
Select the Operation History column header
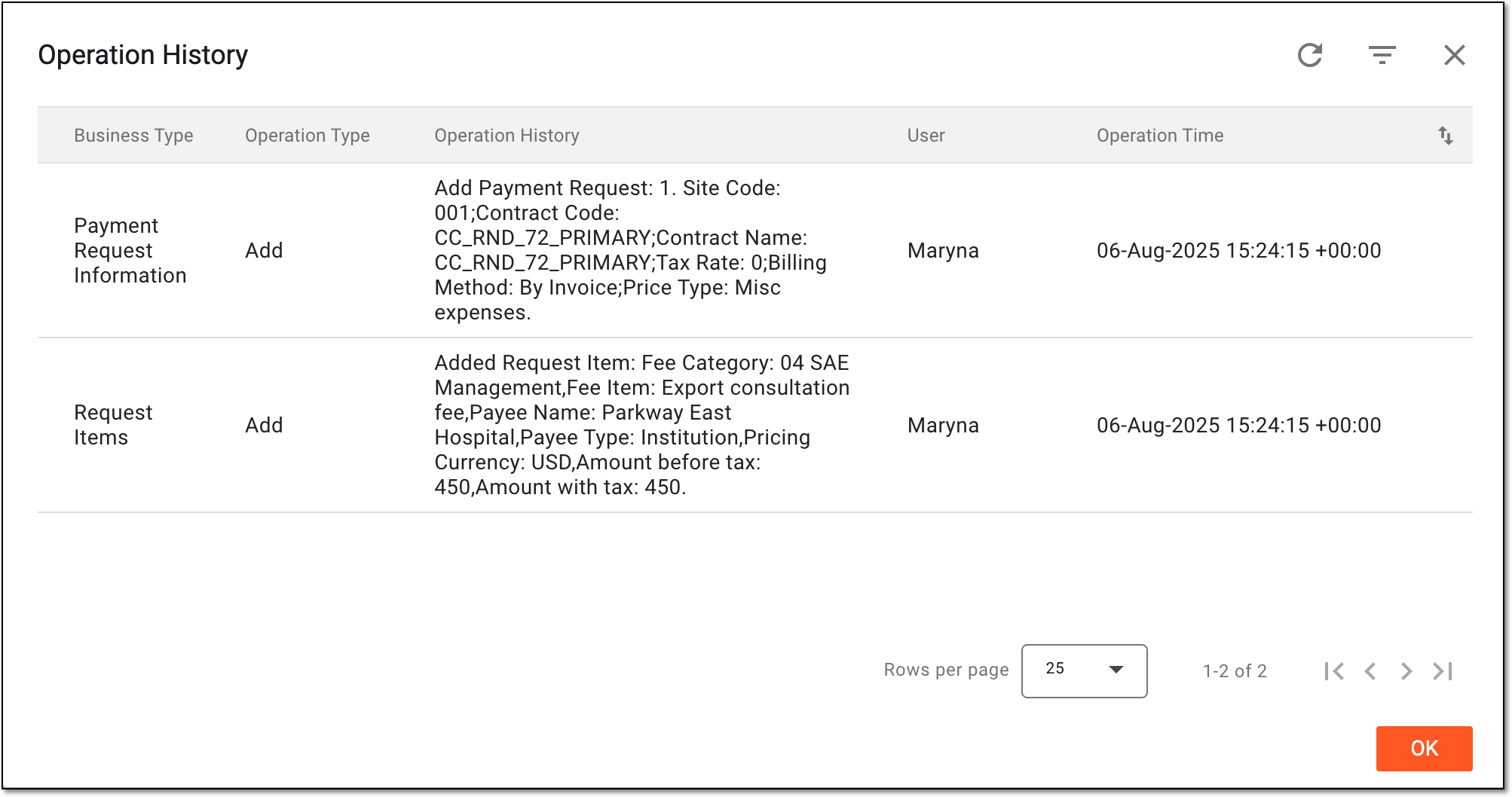507,136
